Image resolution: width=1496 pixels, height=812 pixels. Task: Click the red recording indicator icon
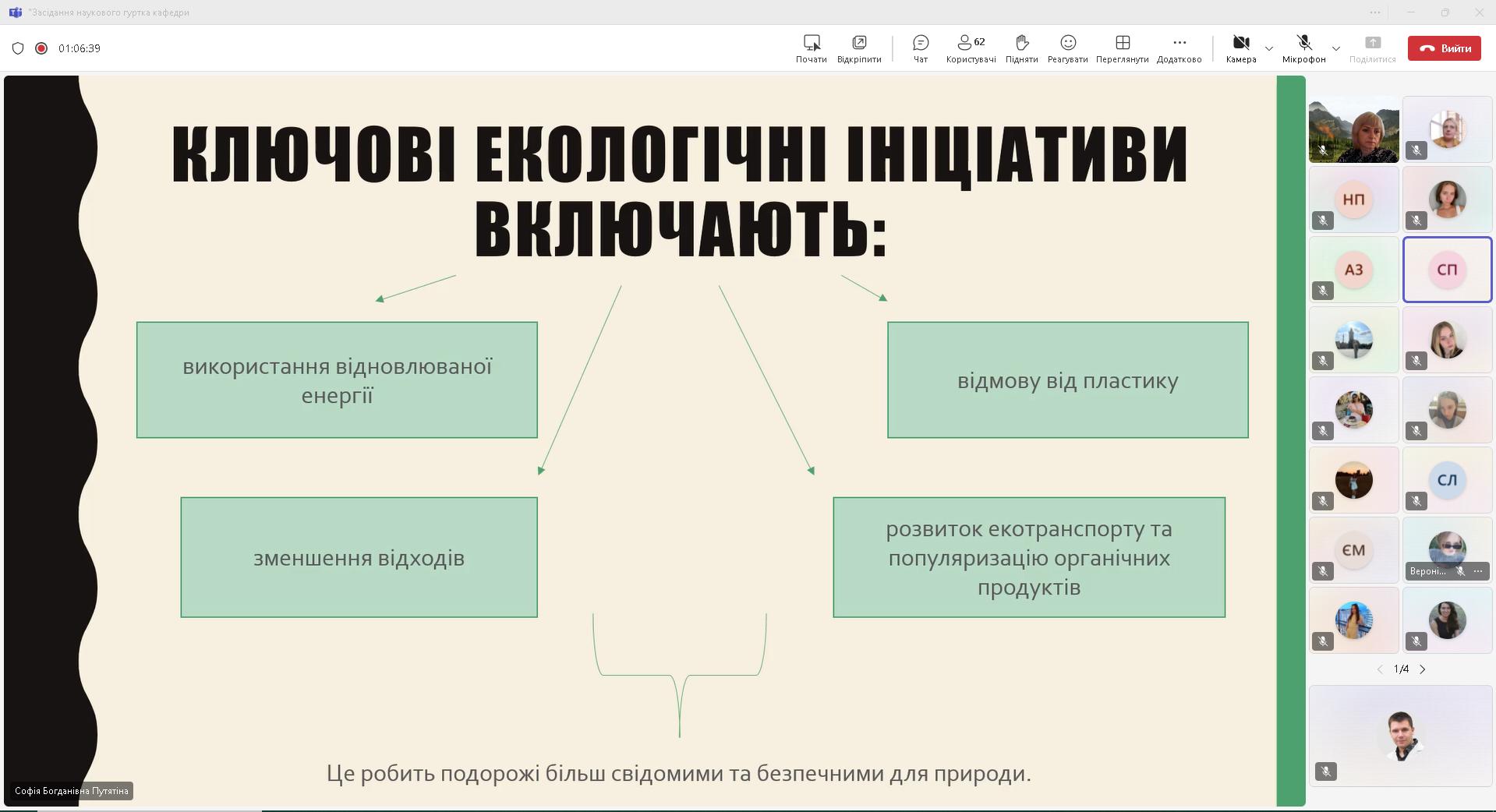click(x=41, y=48)
